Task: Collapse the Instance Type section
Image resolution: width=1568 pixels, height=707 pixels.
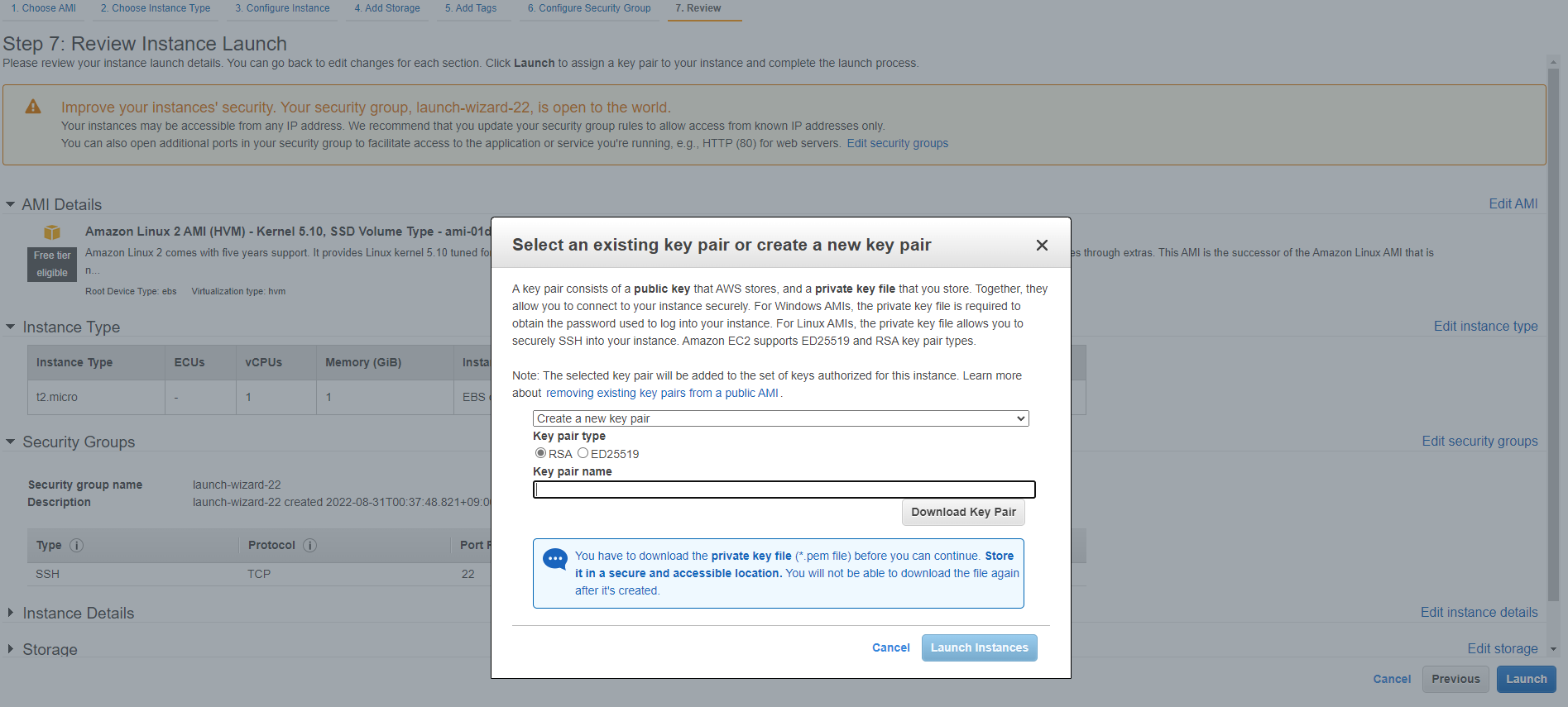Action: pos(11,327)
